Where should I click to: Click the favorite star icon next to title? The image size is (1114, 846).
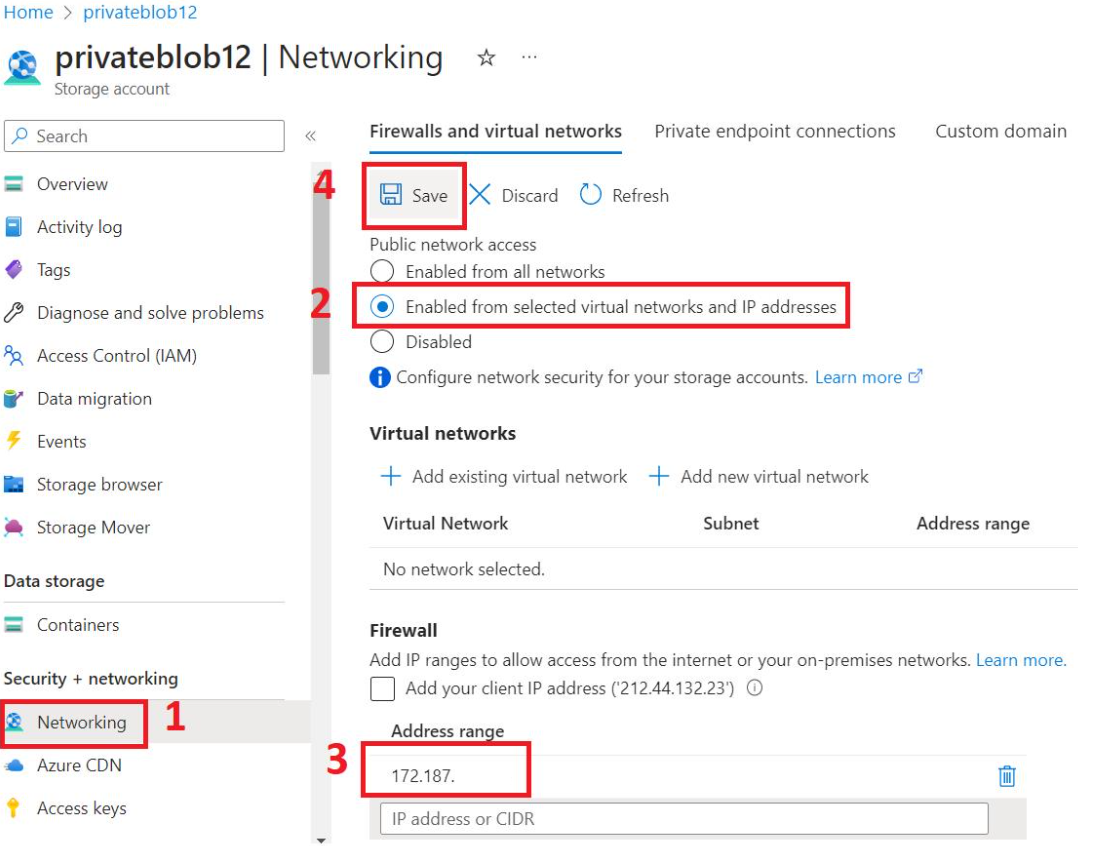[x=486, y=58]
